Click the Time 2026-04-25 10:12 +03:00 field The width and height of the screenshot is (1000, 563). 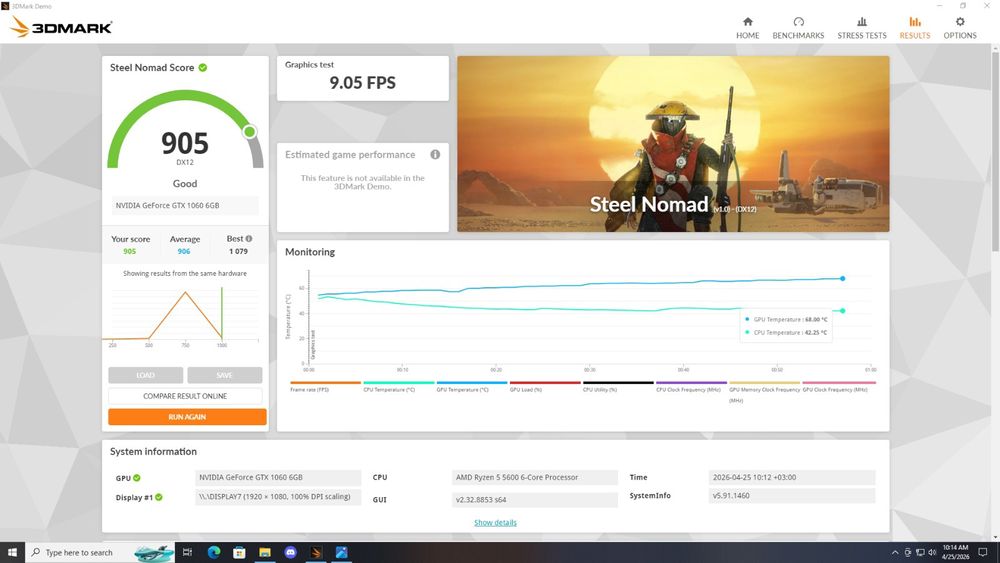(791, 478)
